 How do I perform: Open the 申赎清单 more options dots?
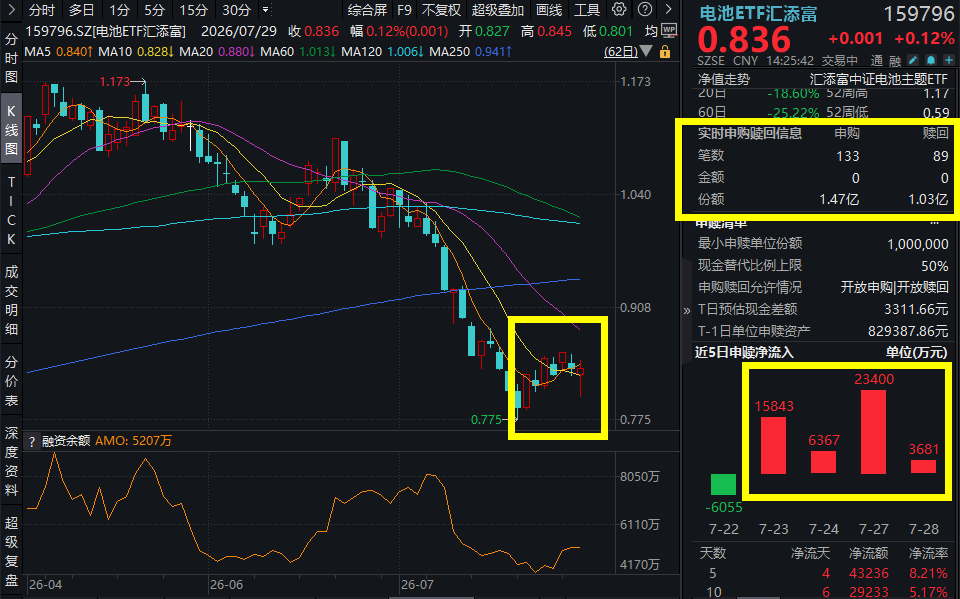pos(934,224)
